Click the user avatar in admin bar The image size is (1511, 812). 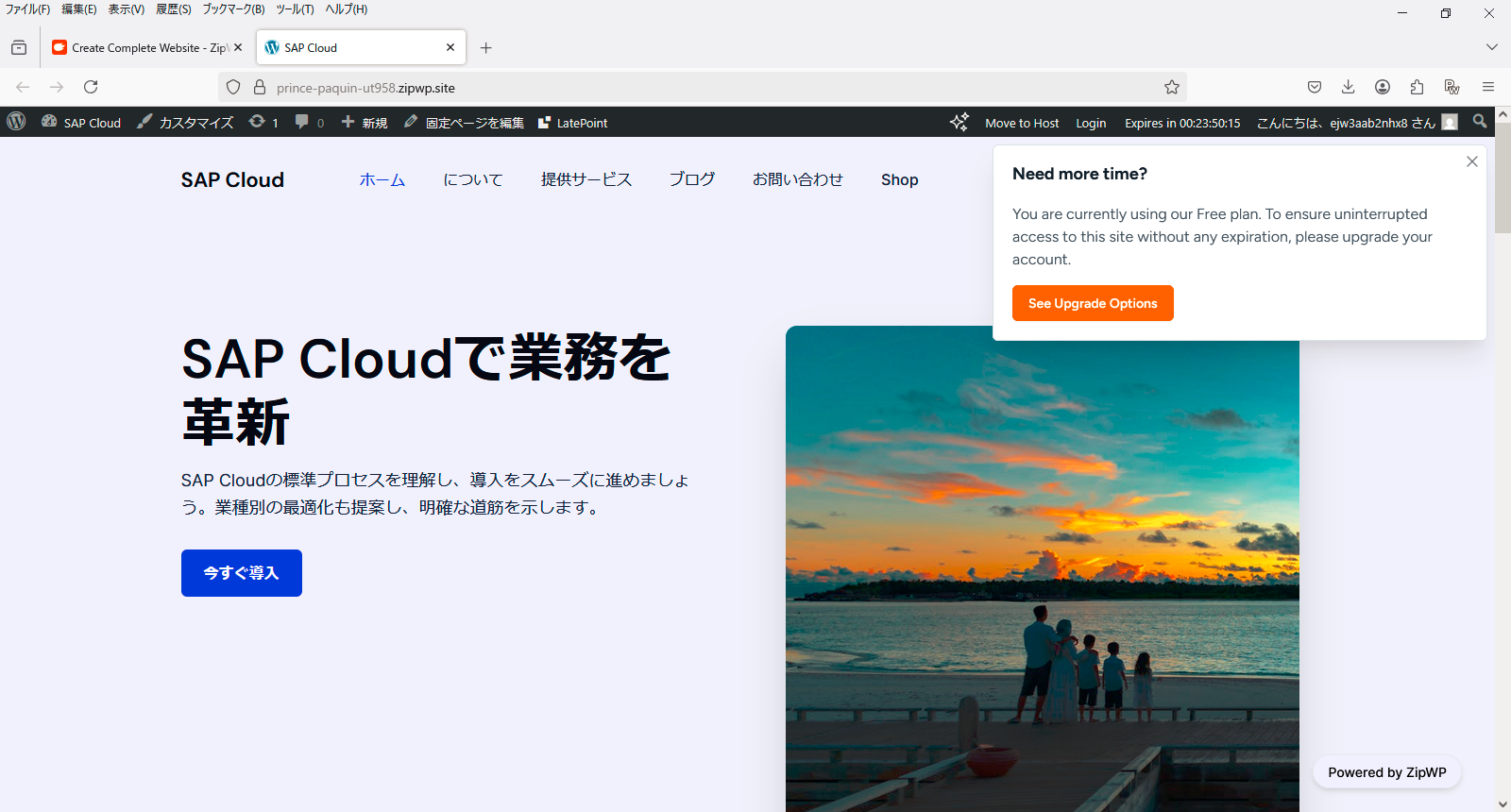point(1450,122)
